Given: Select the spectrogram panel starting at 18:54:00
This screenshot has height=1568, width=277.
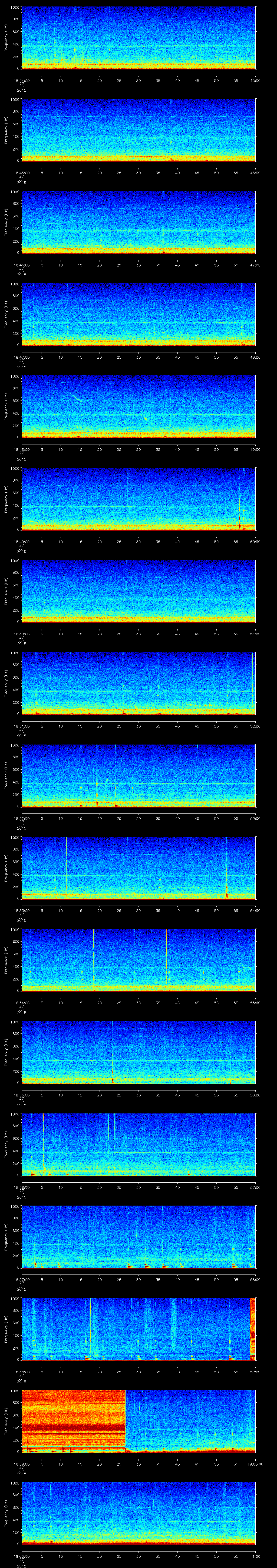Looking at the screenshot, I should tap(138, 960).
